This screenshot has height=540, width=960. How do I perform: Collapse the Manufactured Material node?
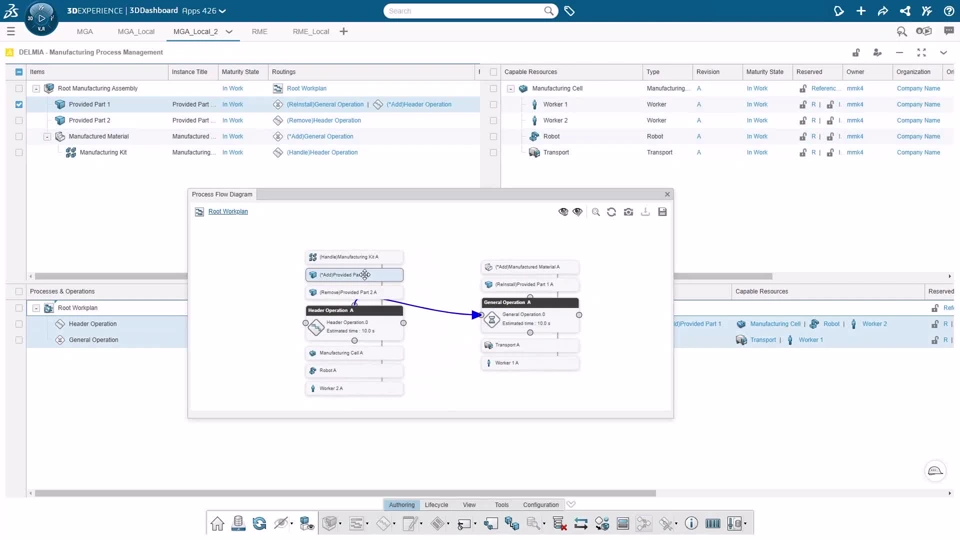click(47, 137)
